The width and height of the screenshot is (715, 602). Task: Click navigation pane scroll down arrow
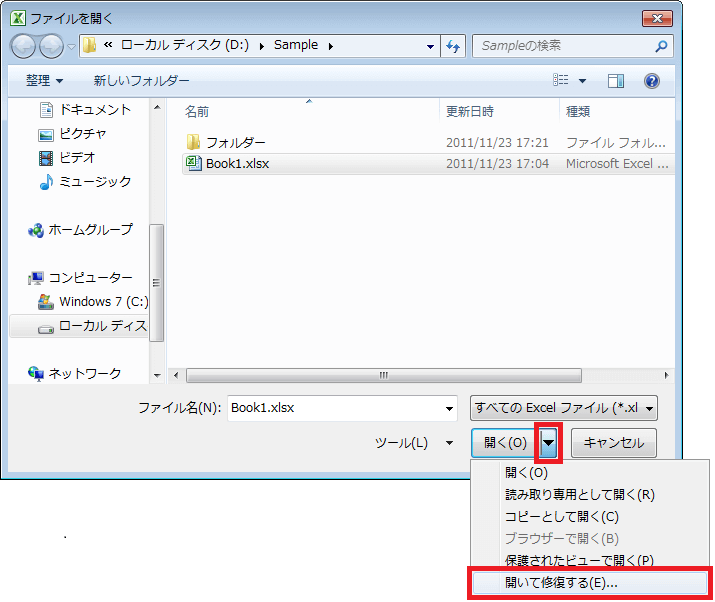(157, 376)
